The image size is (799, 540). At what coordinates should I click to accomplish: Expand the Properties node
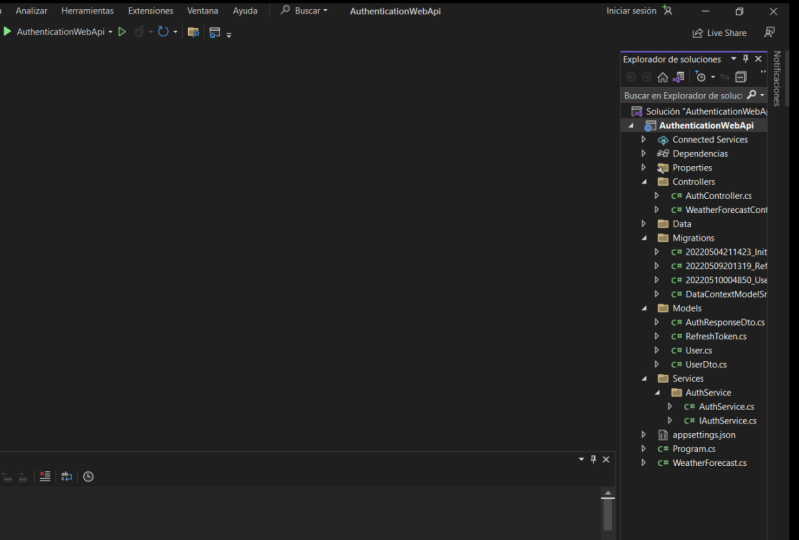[x=644, y=168]
